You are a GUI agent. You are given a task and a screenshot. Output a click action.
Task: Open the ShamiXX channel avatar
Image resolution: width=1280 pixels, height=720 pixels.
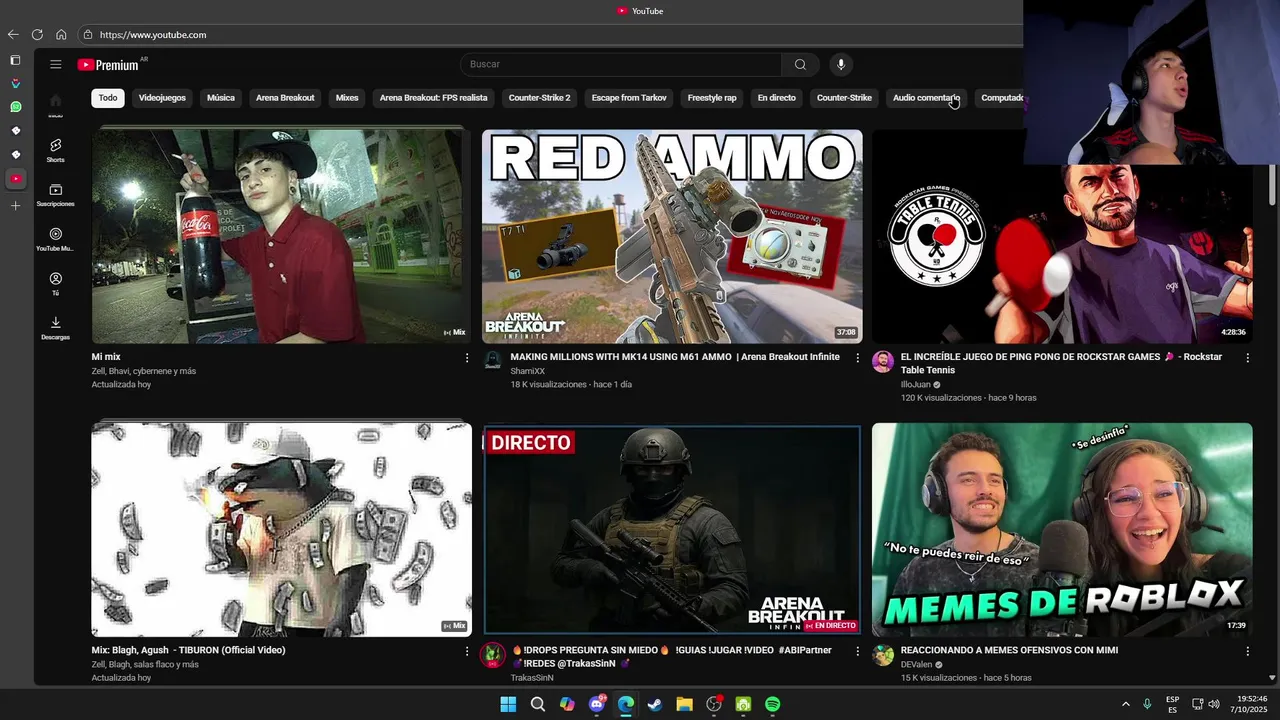492,361
